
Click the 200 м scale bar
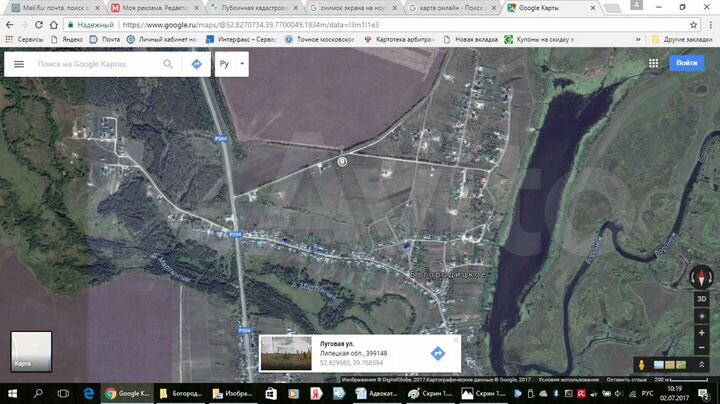pyautogui.click(x=681, y=380)
